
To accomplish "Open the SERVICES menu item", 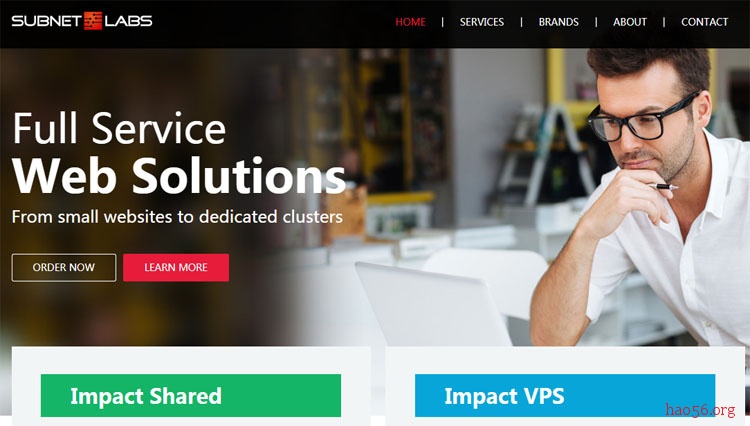I will coord(482,22).
